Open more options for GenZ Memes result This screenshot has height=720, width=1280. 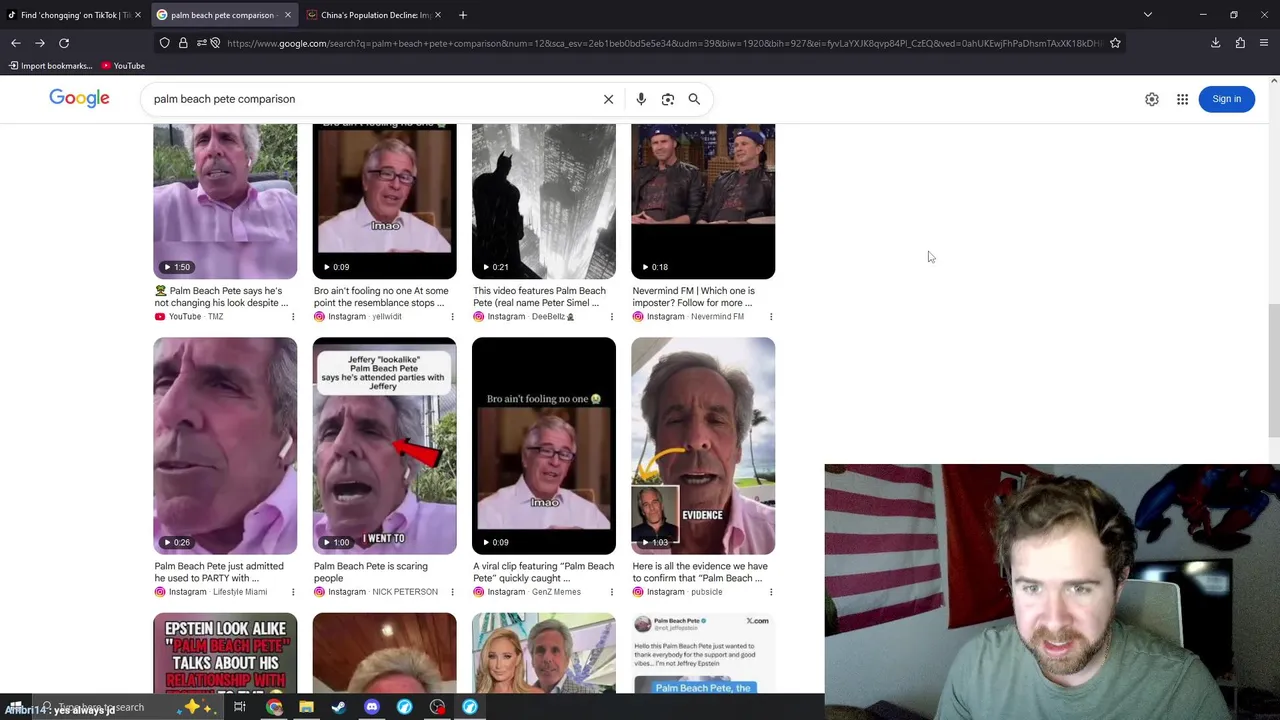pos(612,592)
